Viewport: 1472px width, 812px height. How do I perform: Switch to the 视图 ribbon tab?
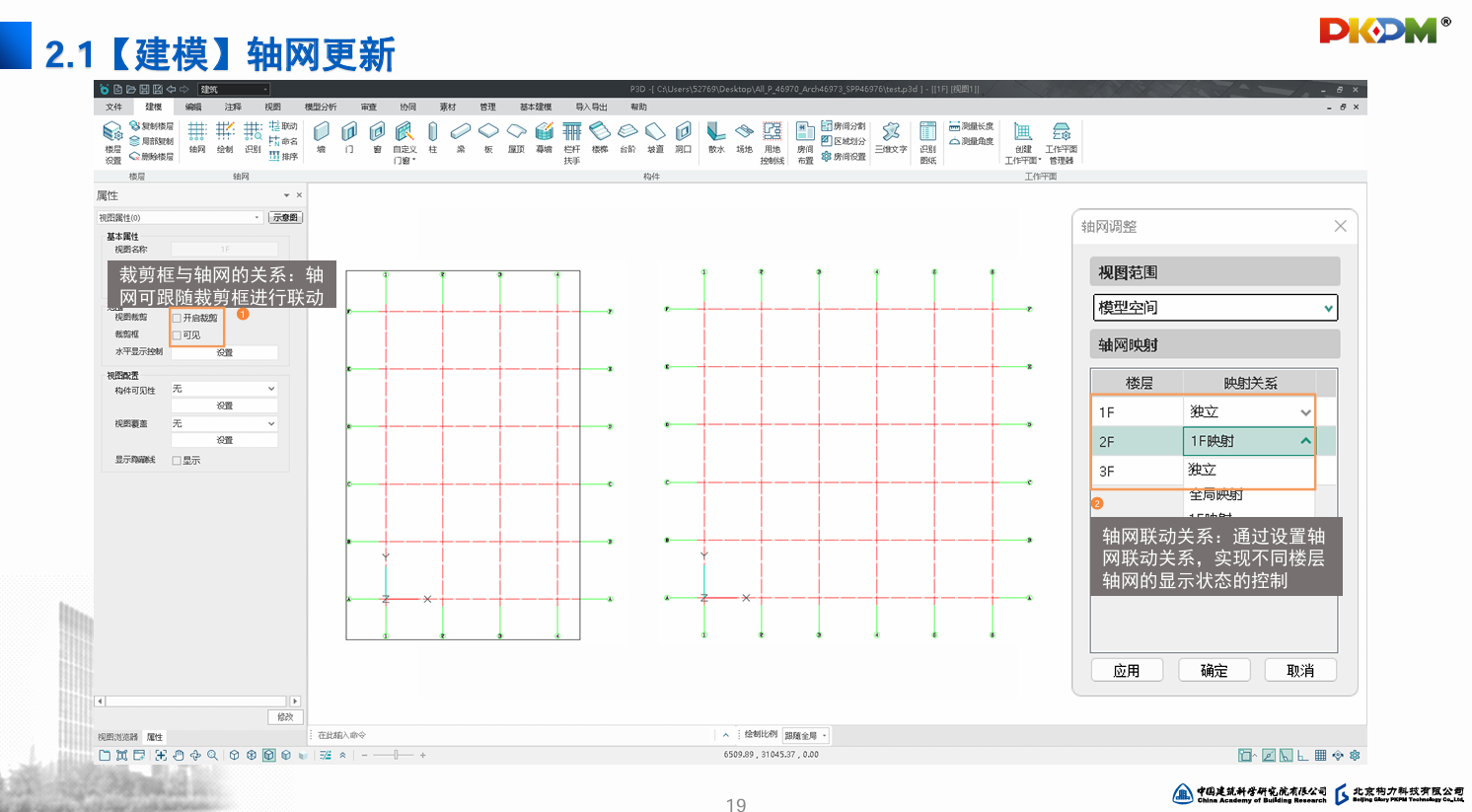pyautogui.click(x=272, y=107)
